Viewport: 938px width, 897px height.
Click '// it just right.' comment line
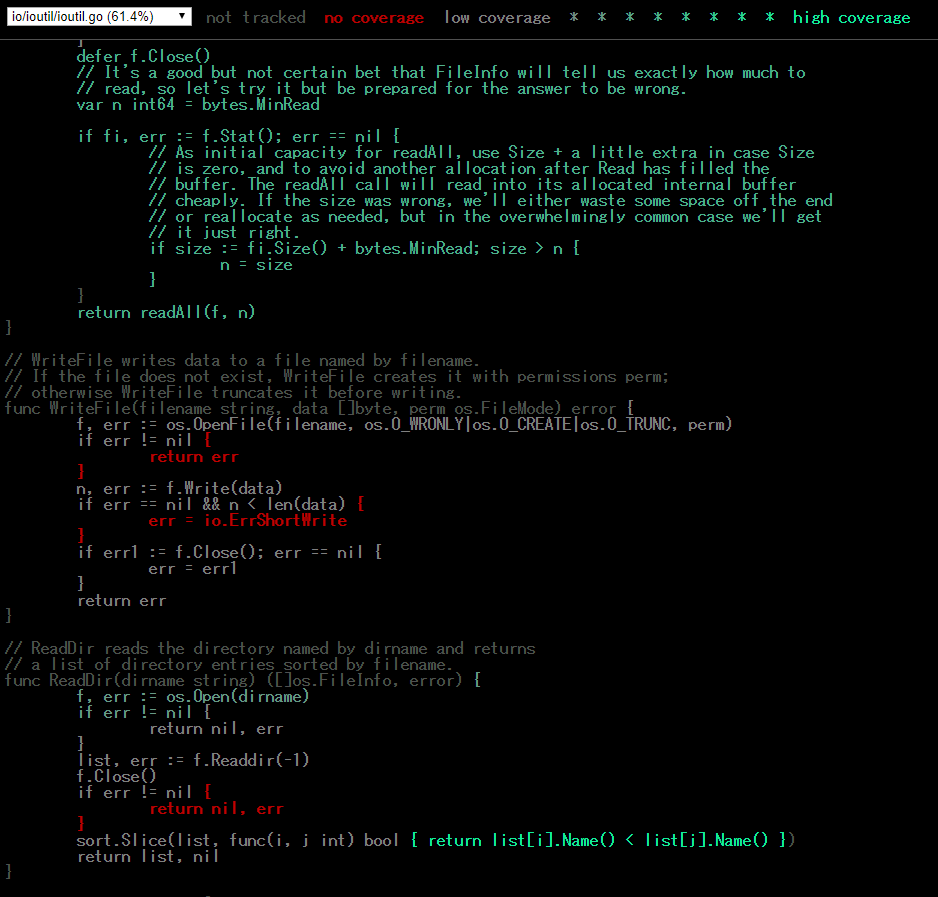[224, 233]
